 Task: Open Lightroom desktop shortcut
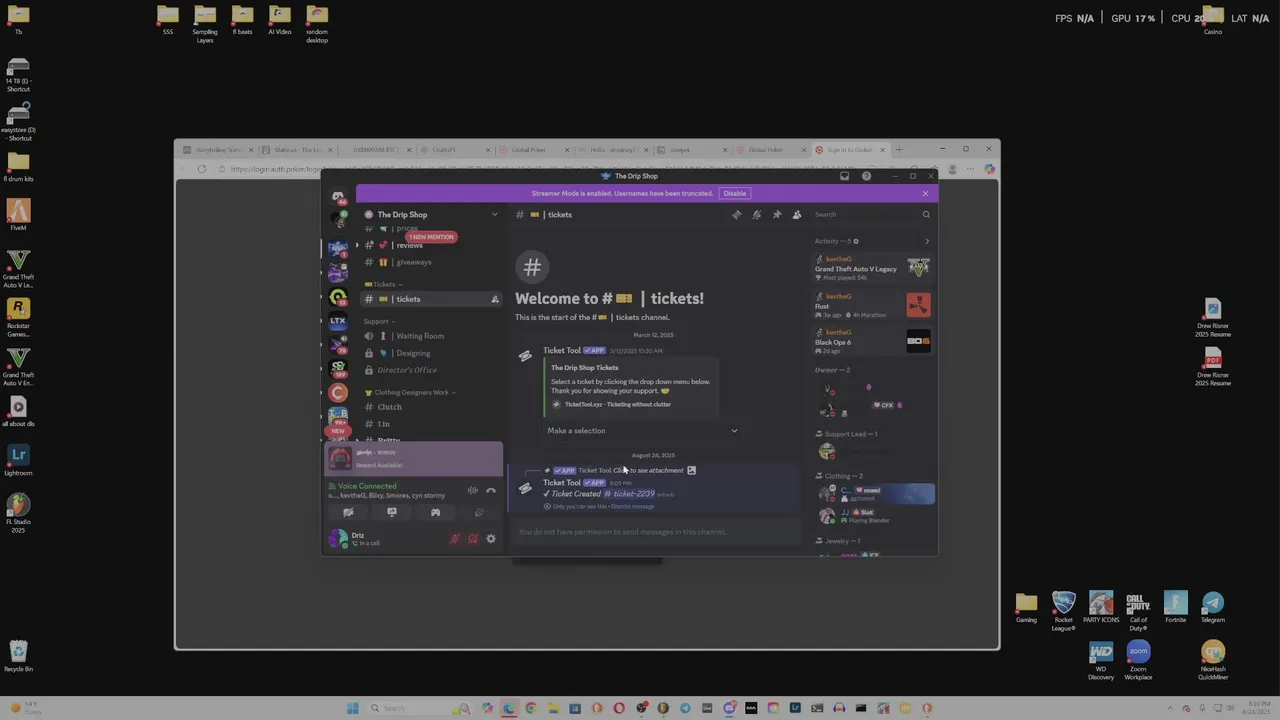click(18, 460)
